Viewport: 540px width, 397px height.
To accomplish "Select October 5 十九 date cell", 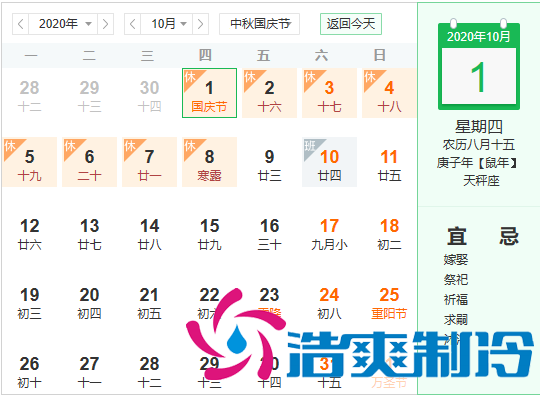I will pos(30,162).
